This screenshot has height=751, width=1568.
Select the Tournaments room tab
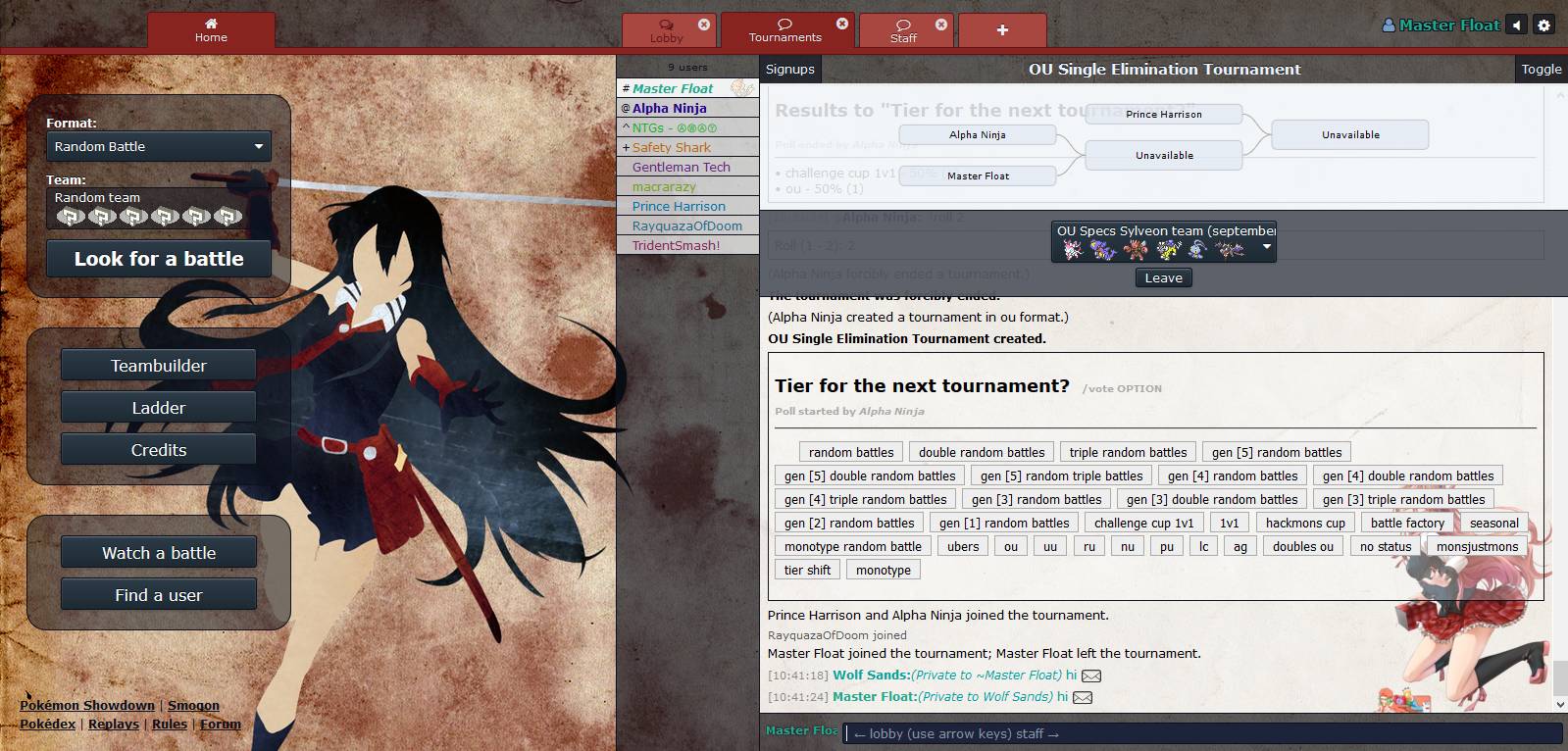tap(785, 30)
